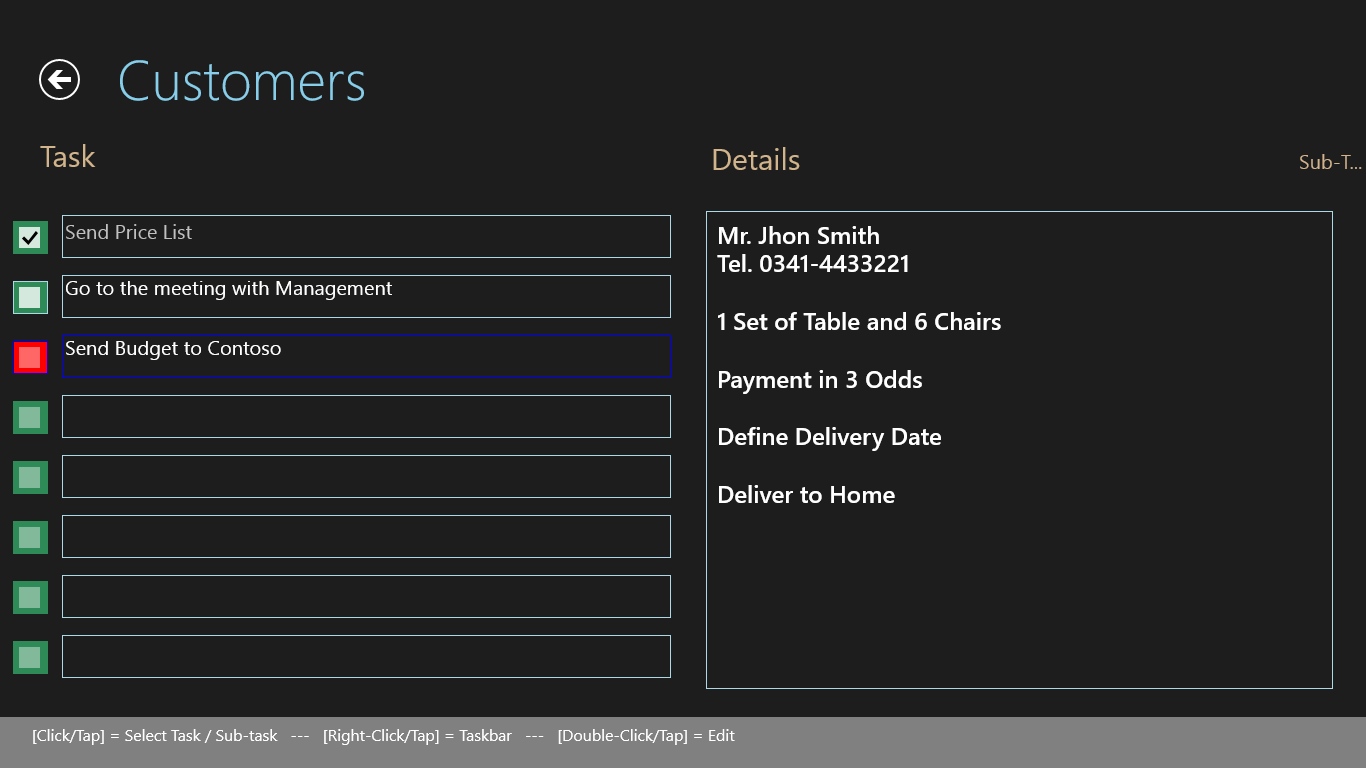Screen dimensions: 1366x768
Task: Select the Go to the meeting with Management task
Action: tap(365, 296)
